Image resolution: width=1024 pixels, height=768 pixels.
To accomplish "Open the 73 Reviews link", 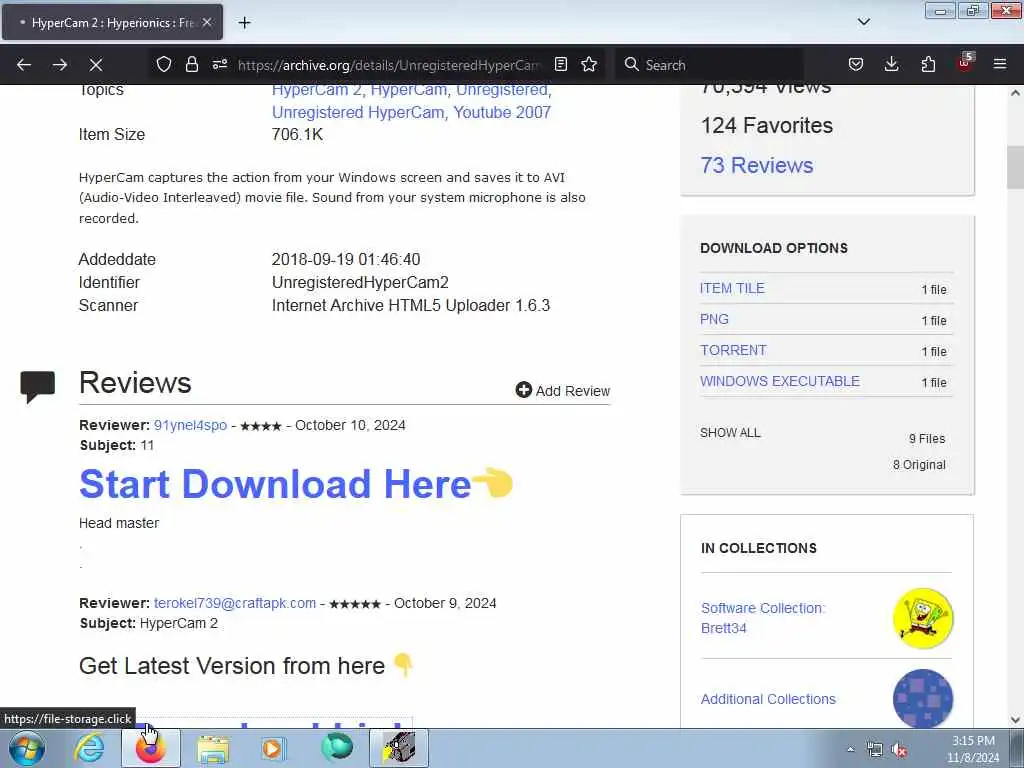I will click(757, 165).
